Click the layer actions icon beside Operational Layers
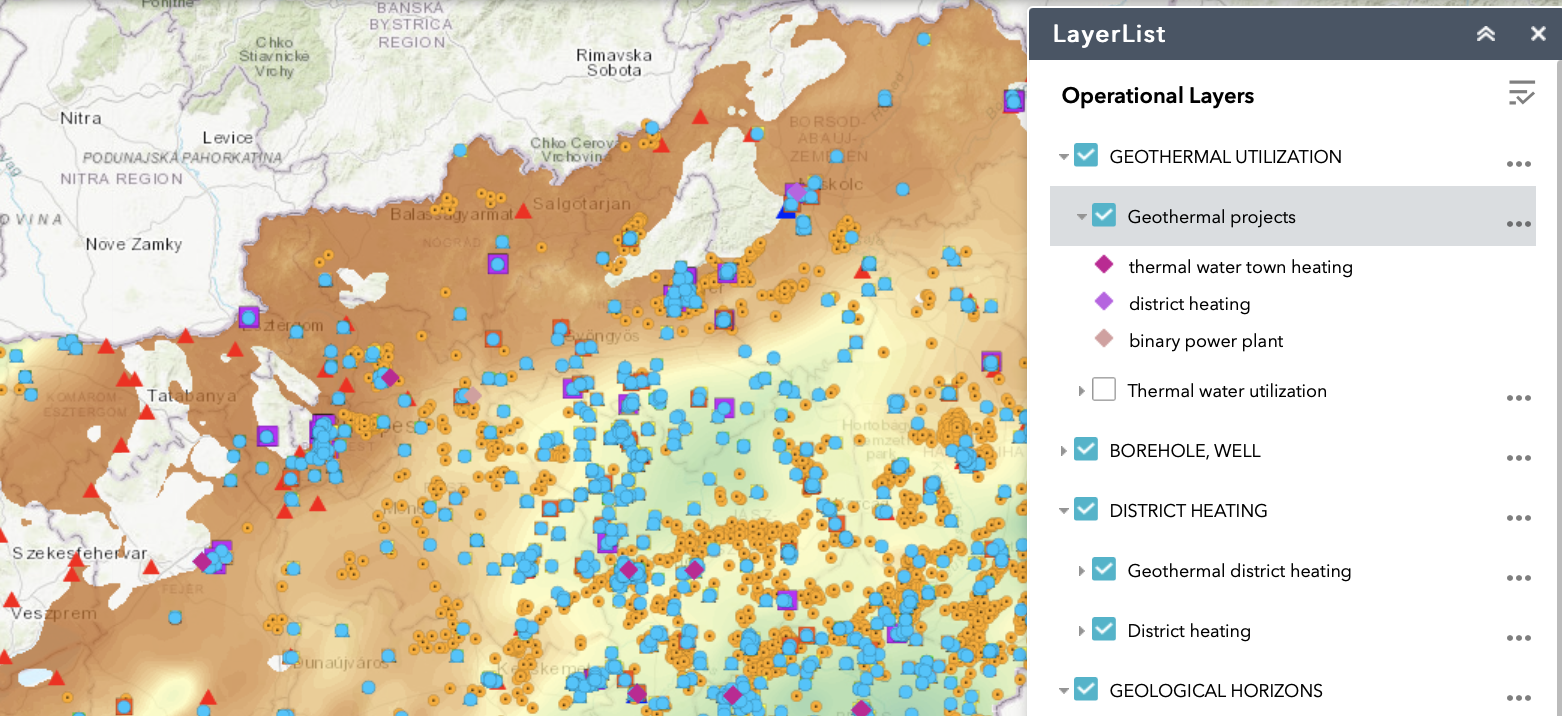 point(1522,93)
